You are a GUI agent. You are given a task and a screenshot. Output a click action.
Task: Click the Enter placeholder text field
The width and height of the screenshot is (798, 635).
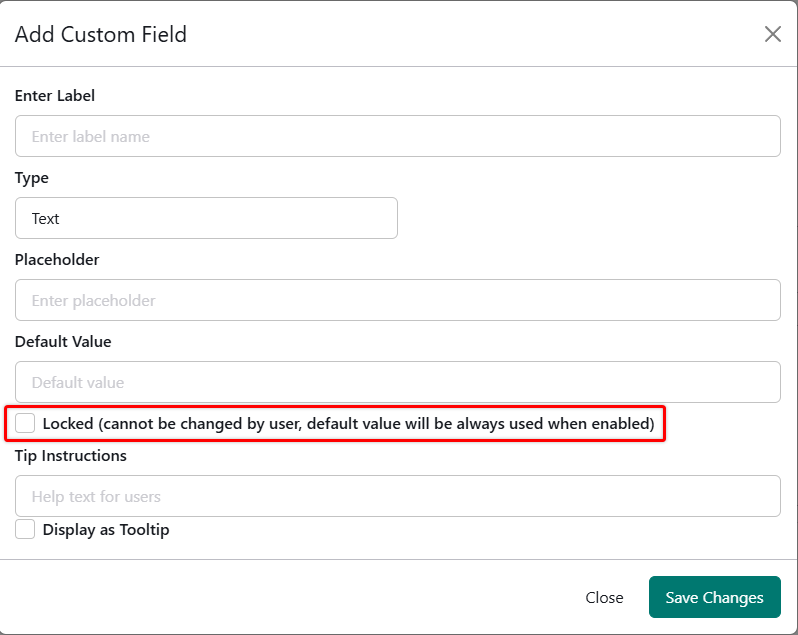(x=397, y=300)
